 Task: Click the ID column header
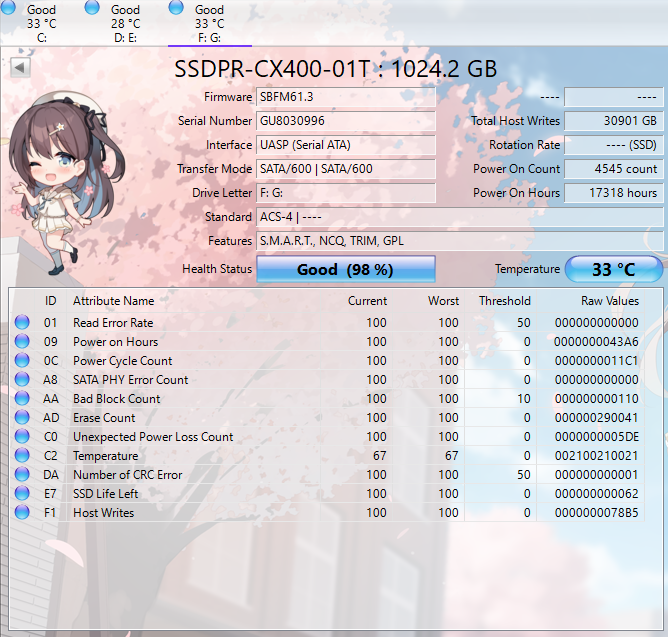pos(50,301)
